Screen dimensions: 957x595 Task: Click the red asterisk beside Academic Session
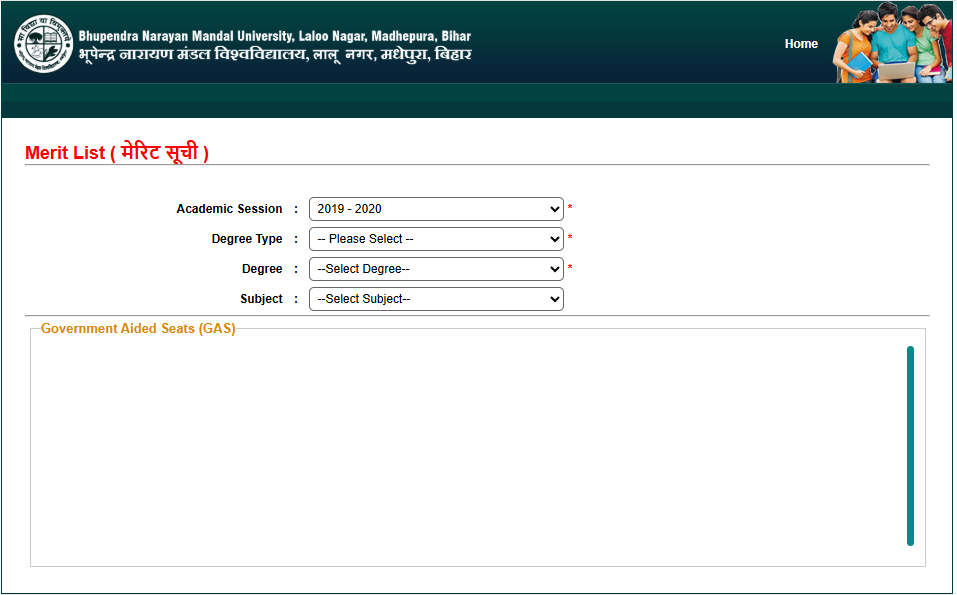click(x=570, y=209)
